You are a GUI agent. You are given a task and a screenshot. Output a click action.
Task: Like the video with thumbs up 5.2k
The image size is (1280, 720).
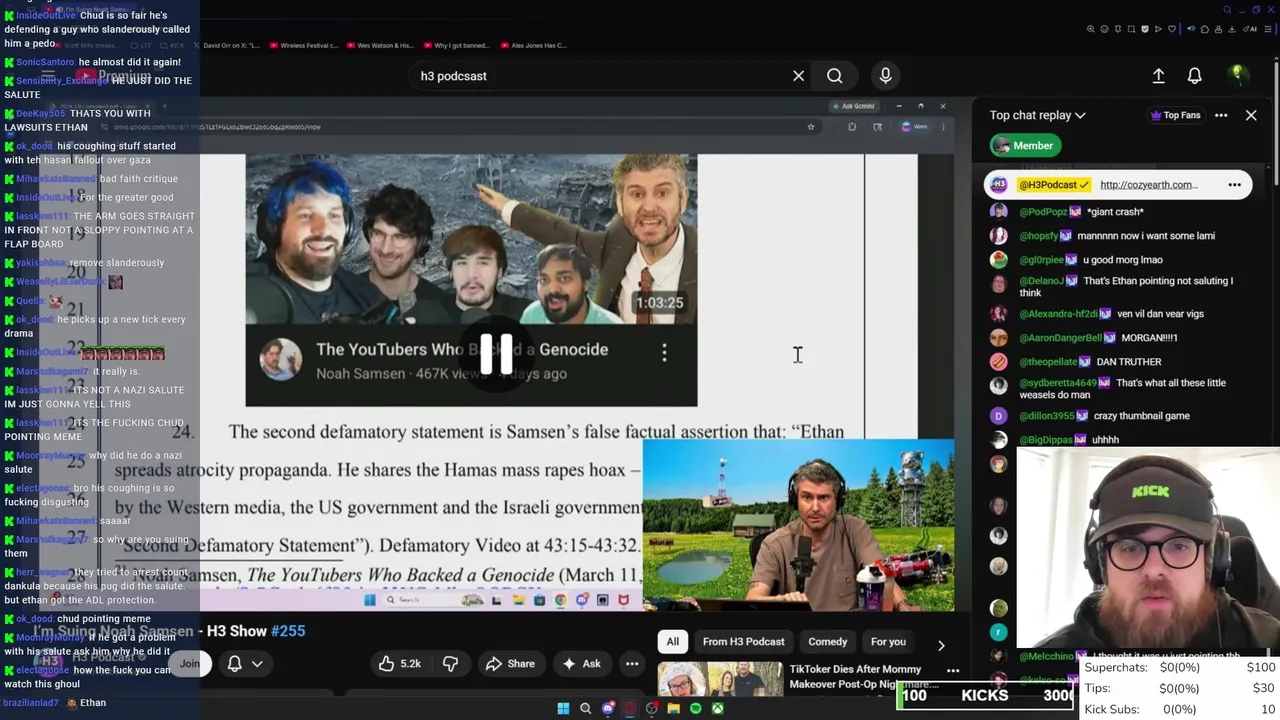[x=398, y=663]
